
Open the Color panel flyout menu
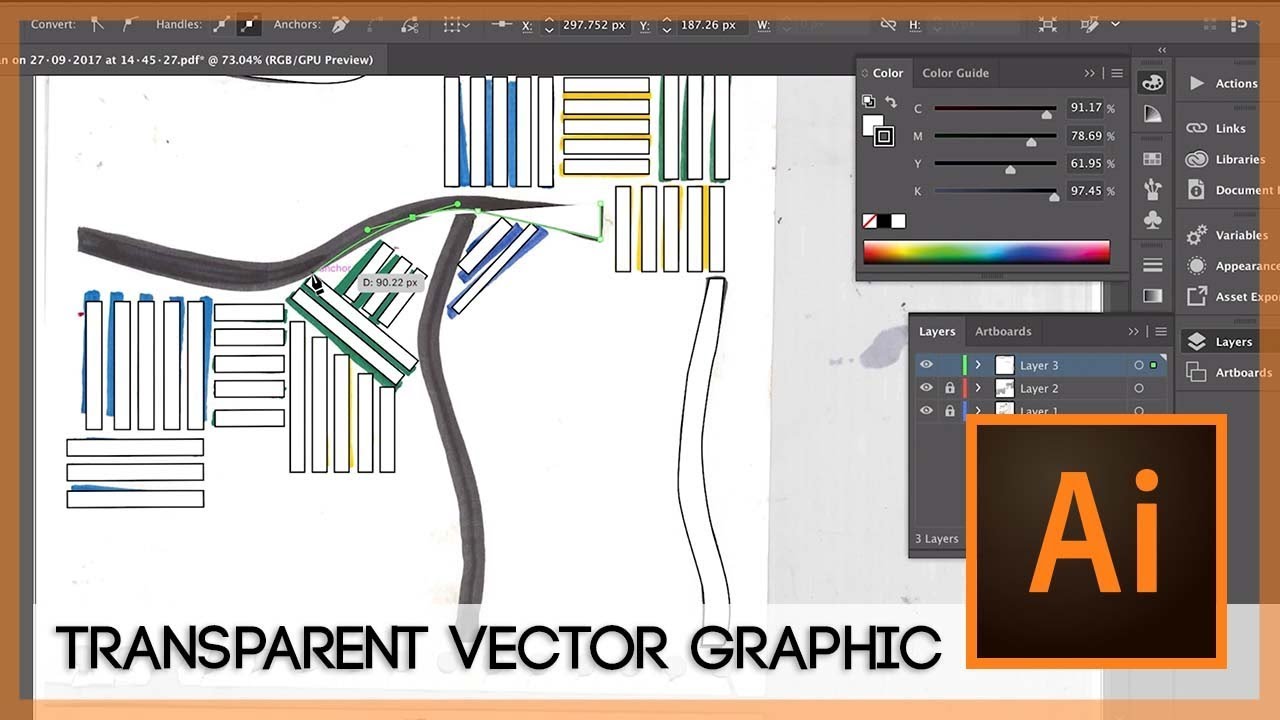(x=1117, y=73)
